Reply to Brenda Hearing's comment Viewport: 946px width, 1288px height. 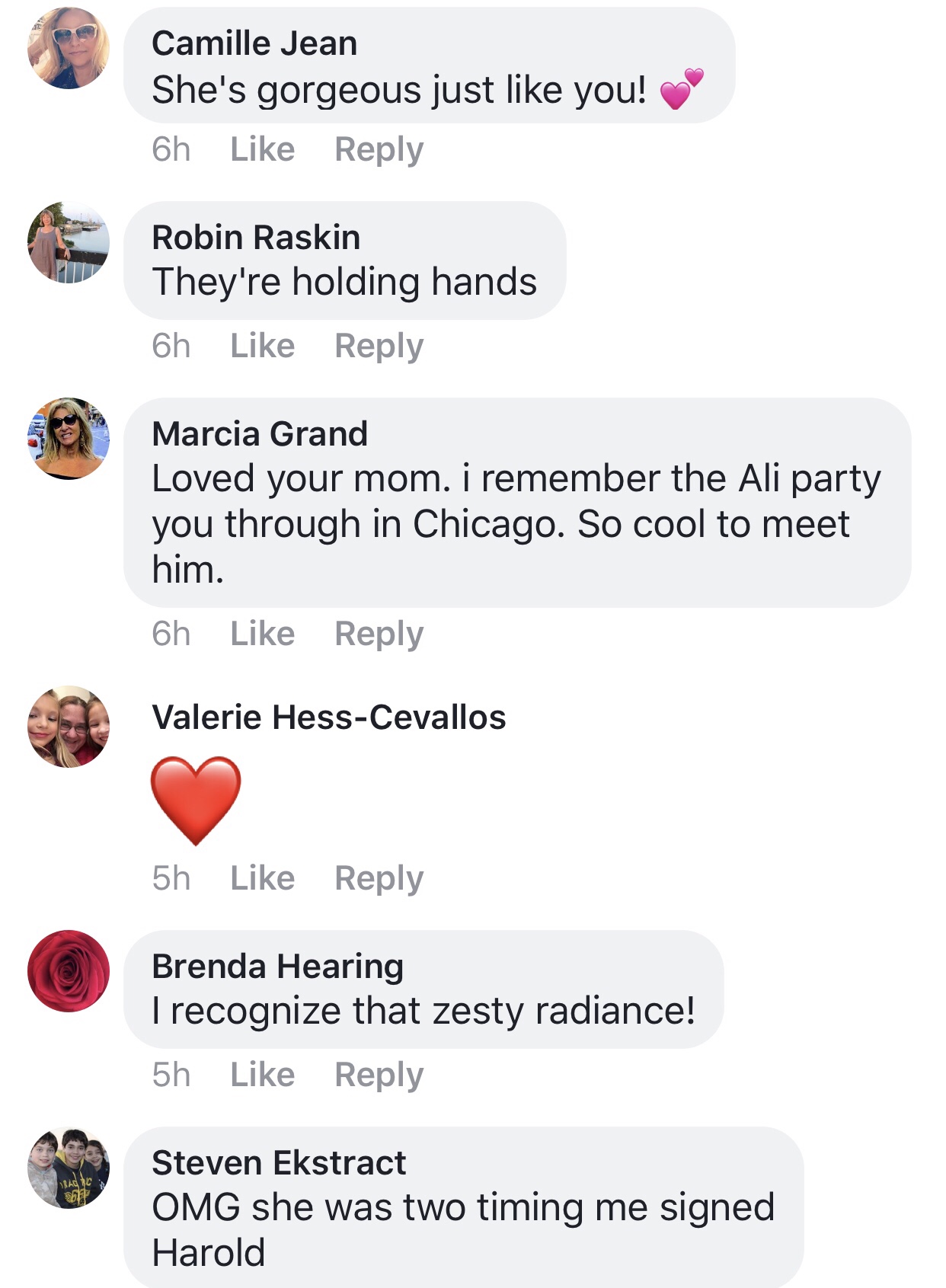379,1075
